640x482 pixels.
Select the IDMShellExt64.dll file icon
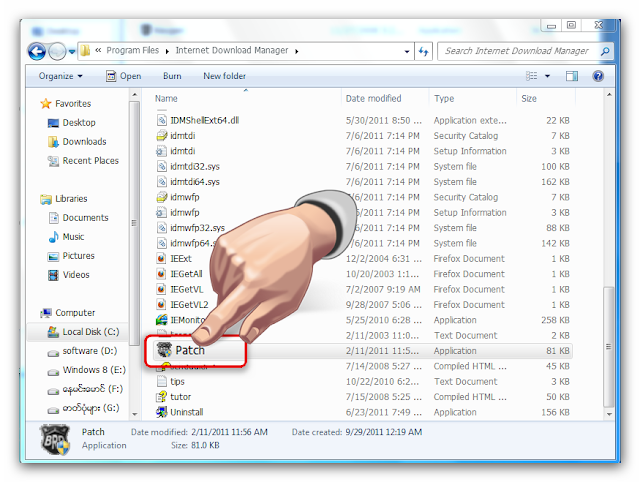pyautogui.click(x=162, y=120)
